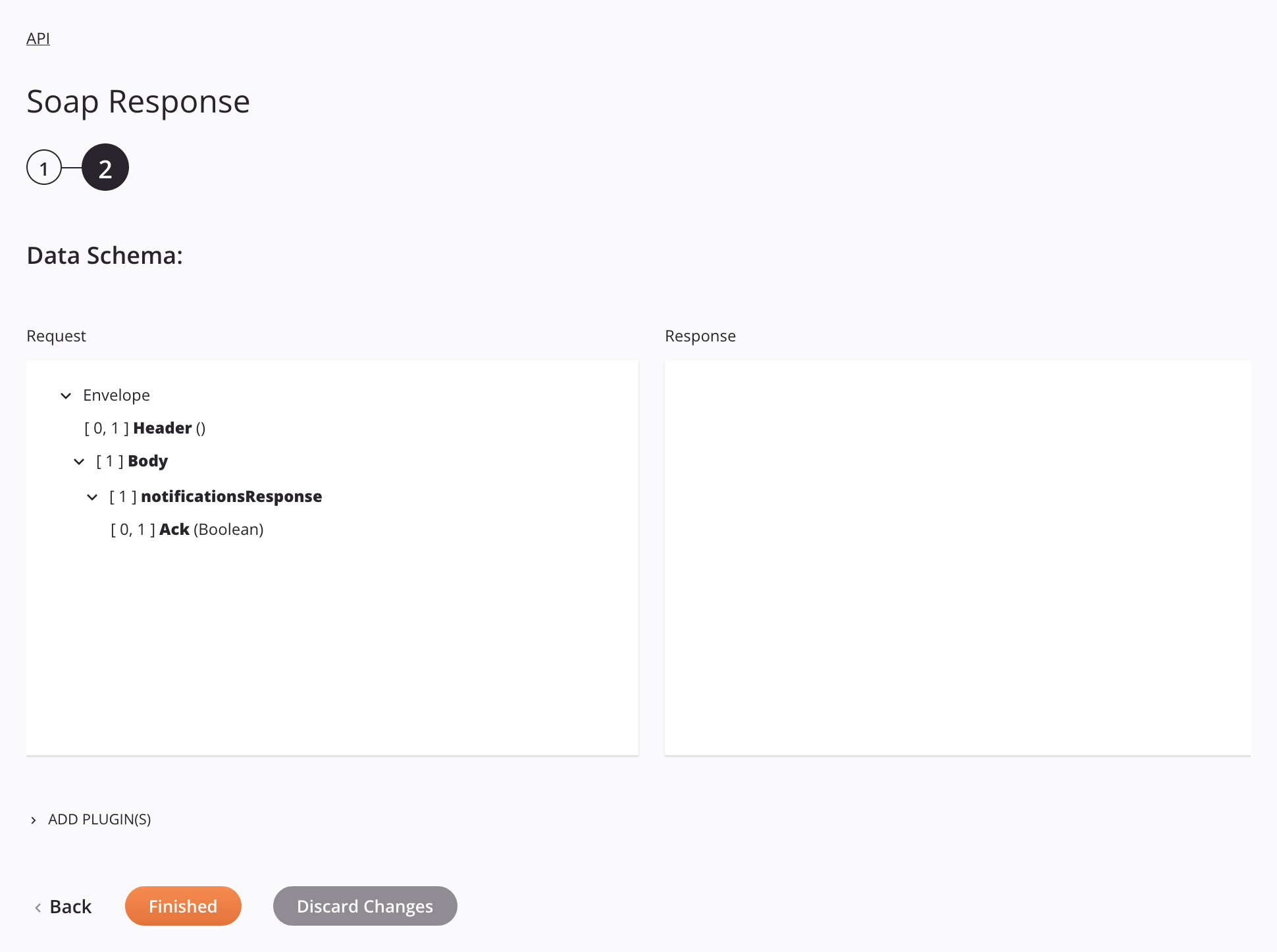
Task: Click the left arrow beside Back
Action: pyautogui.click(x=38, y=907)
